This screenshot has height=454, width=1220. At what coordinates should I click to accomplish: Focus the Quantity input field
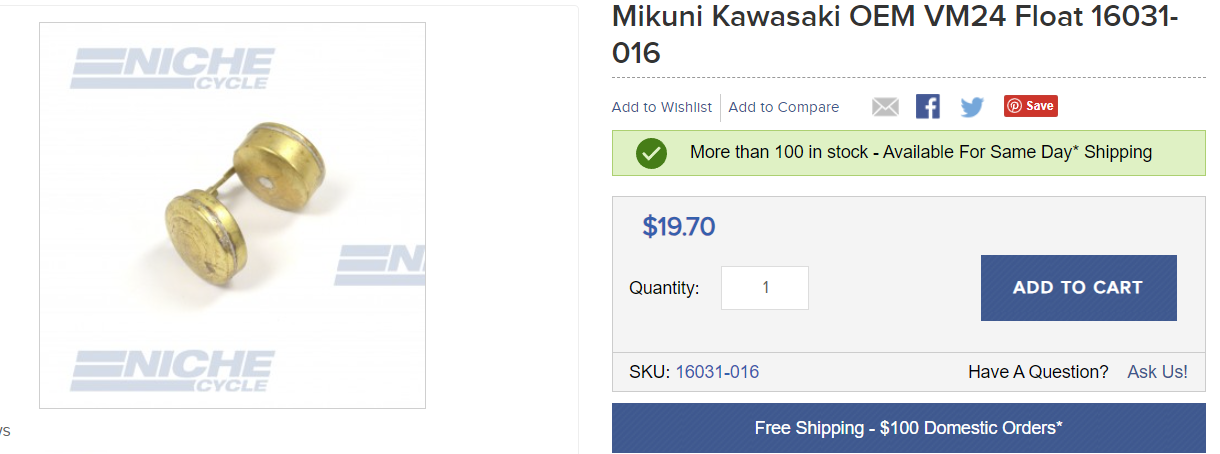click(x=765, y=288)
